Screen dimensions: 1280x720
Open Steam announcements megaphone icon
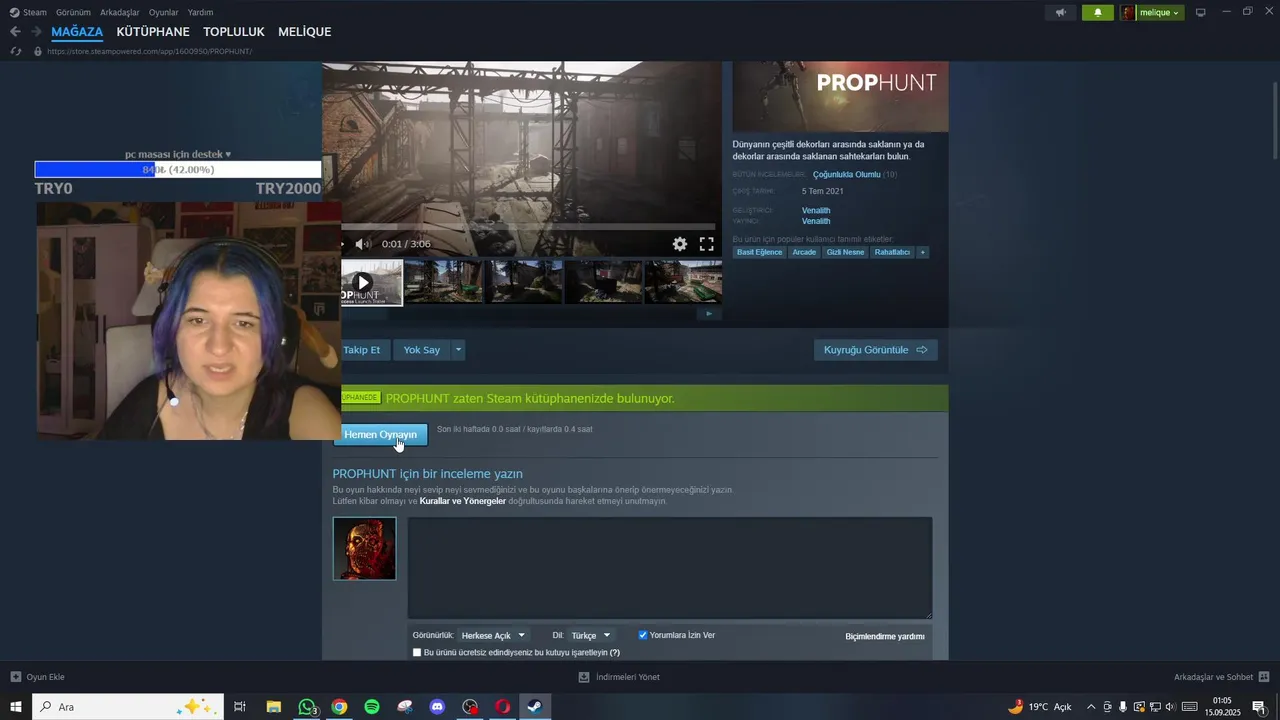(1061, 12)
